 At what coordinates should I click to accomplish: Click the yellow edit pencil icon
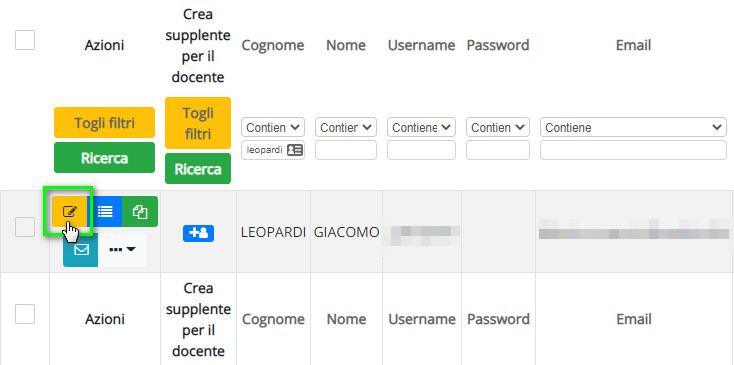69,212
